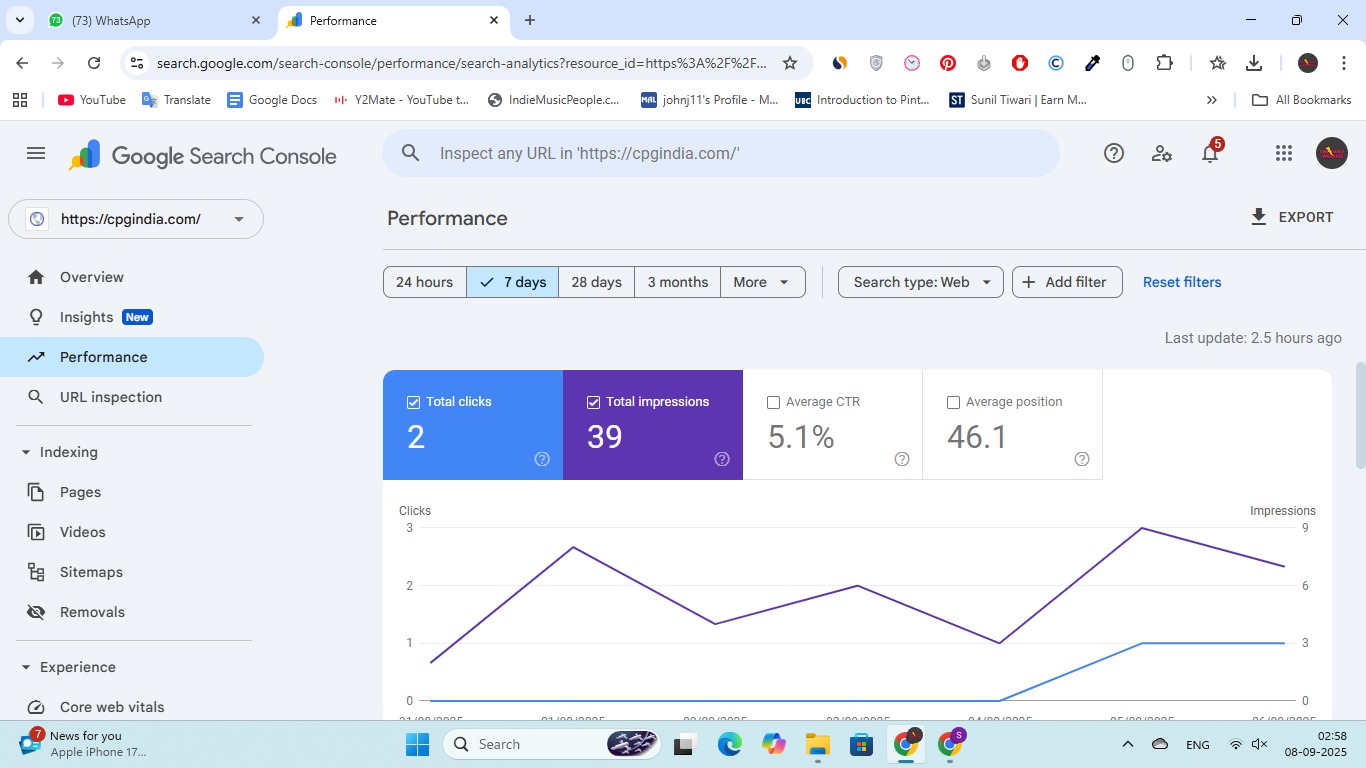Open the All Bookmarks folder

1302,100
